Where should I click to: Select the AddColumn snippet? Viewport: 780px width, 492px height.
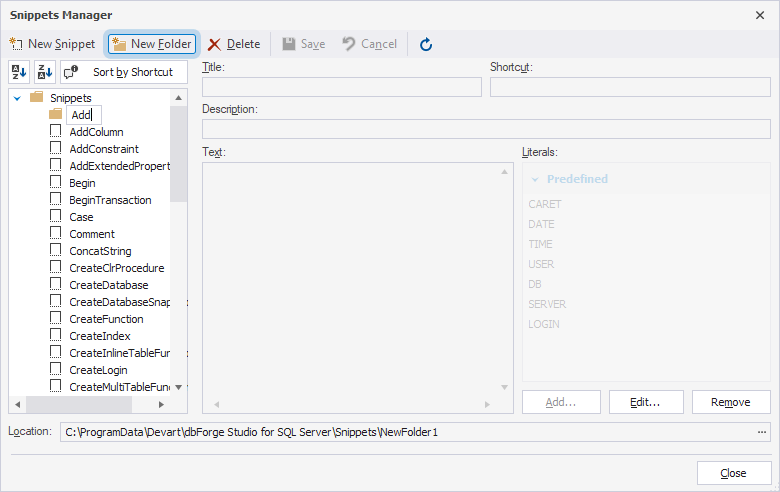[97, 132]
